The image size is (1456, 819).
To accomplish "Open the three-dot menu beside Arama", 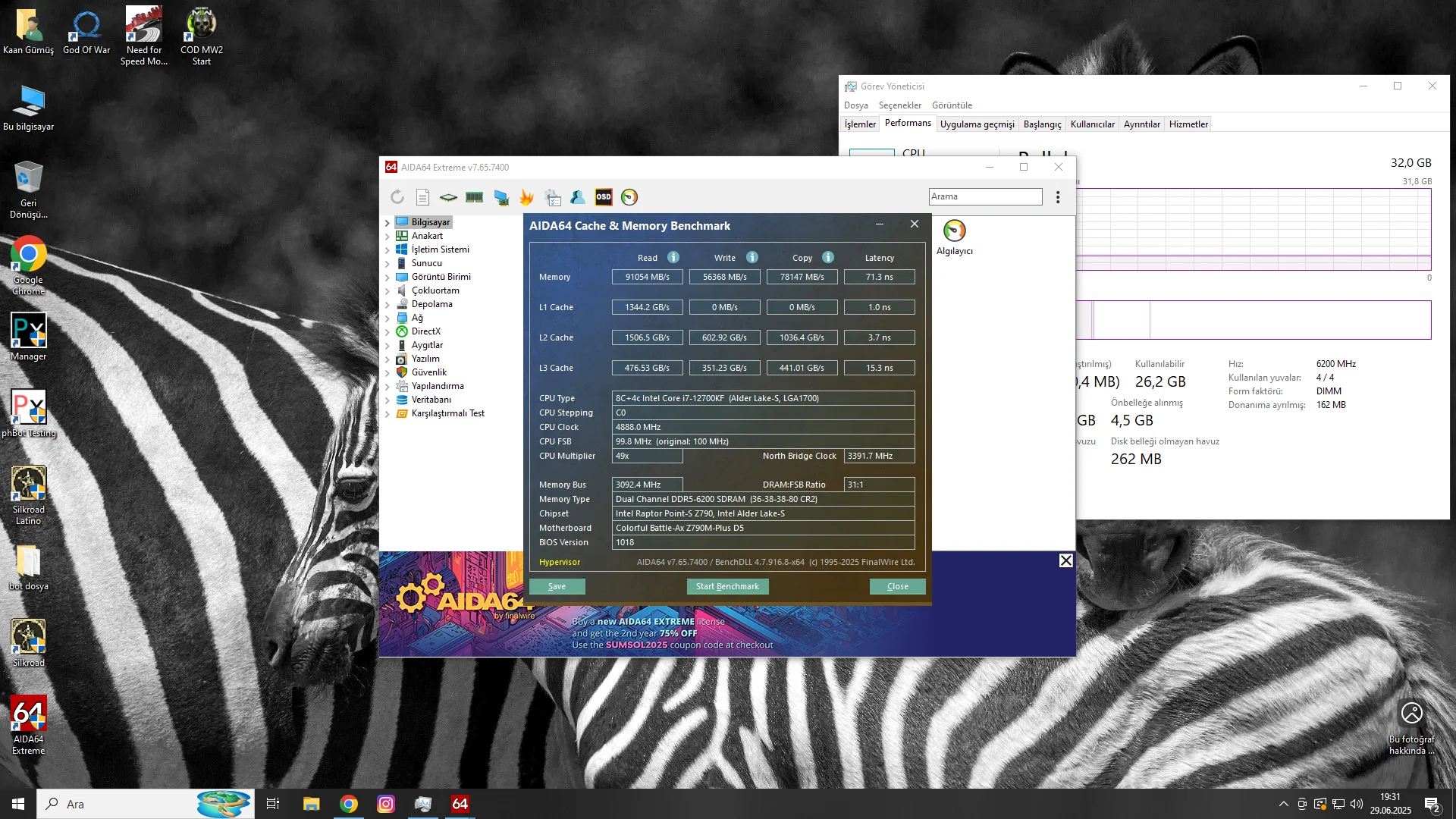I will point(1058,197).
